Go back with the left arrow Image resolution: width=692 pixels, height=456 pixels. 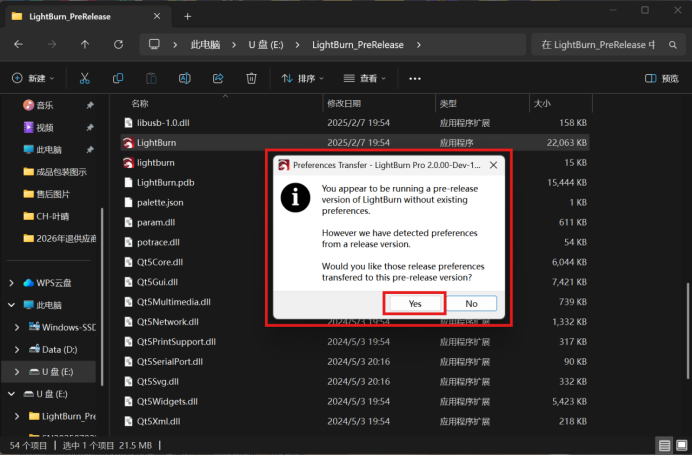(x=18, y=44)
